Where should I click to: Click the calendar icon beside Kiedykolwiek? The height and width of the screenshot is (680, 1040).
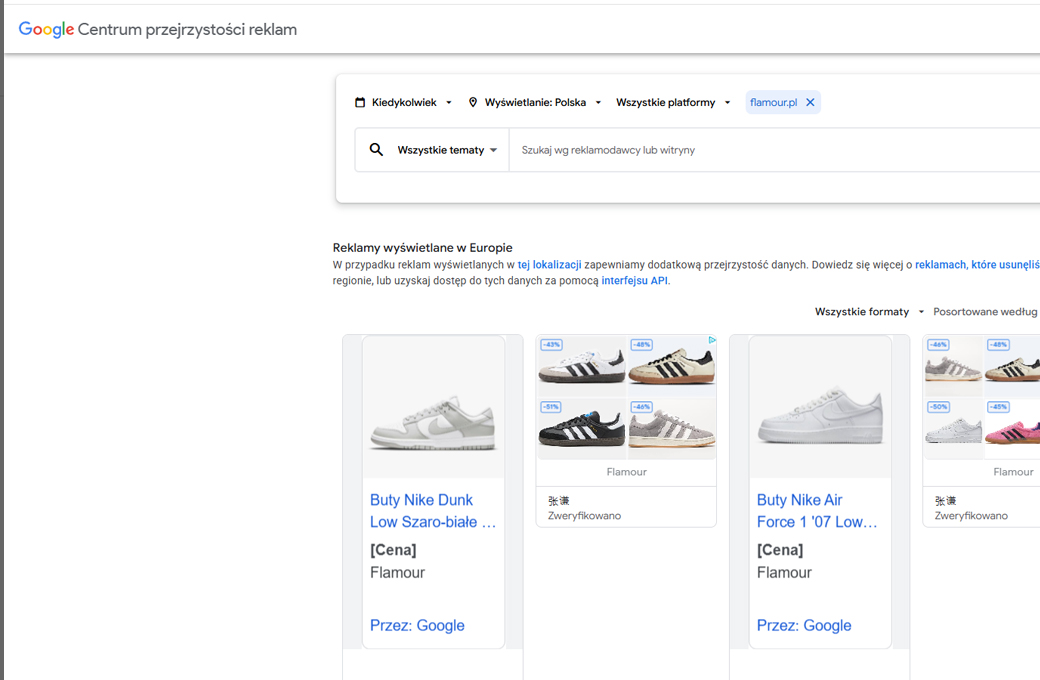pos(360,102)
